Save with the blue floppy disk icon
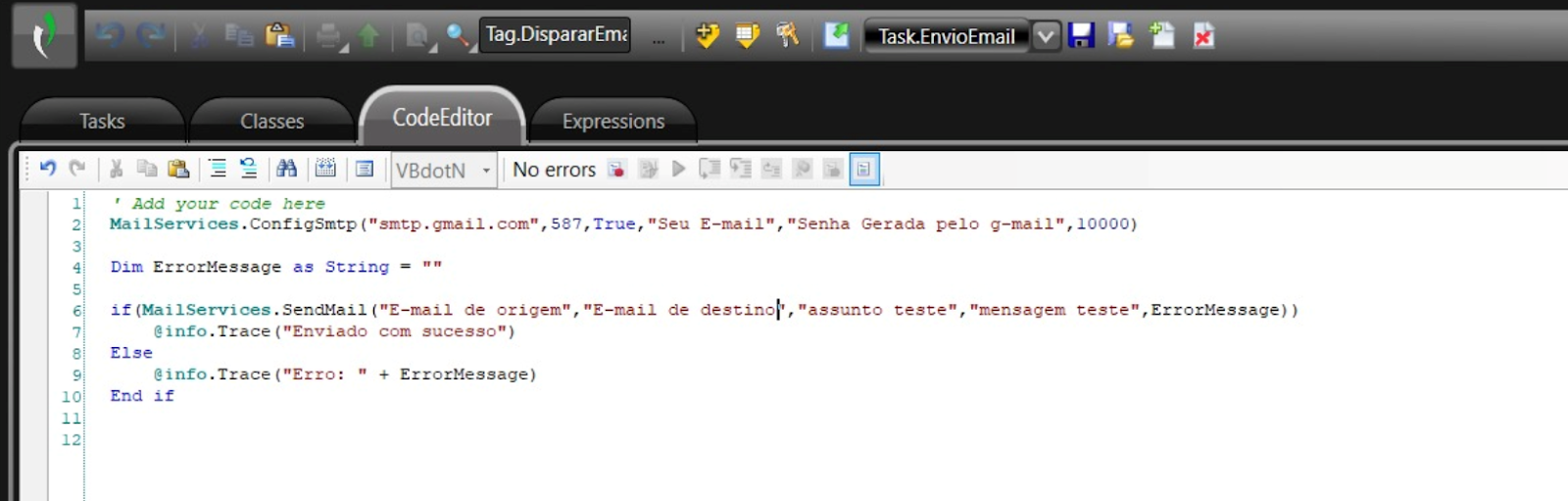Screen dimensions: 1568x501 (1081, 36)
